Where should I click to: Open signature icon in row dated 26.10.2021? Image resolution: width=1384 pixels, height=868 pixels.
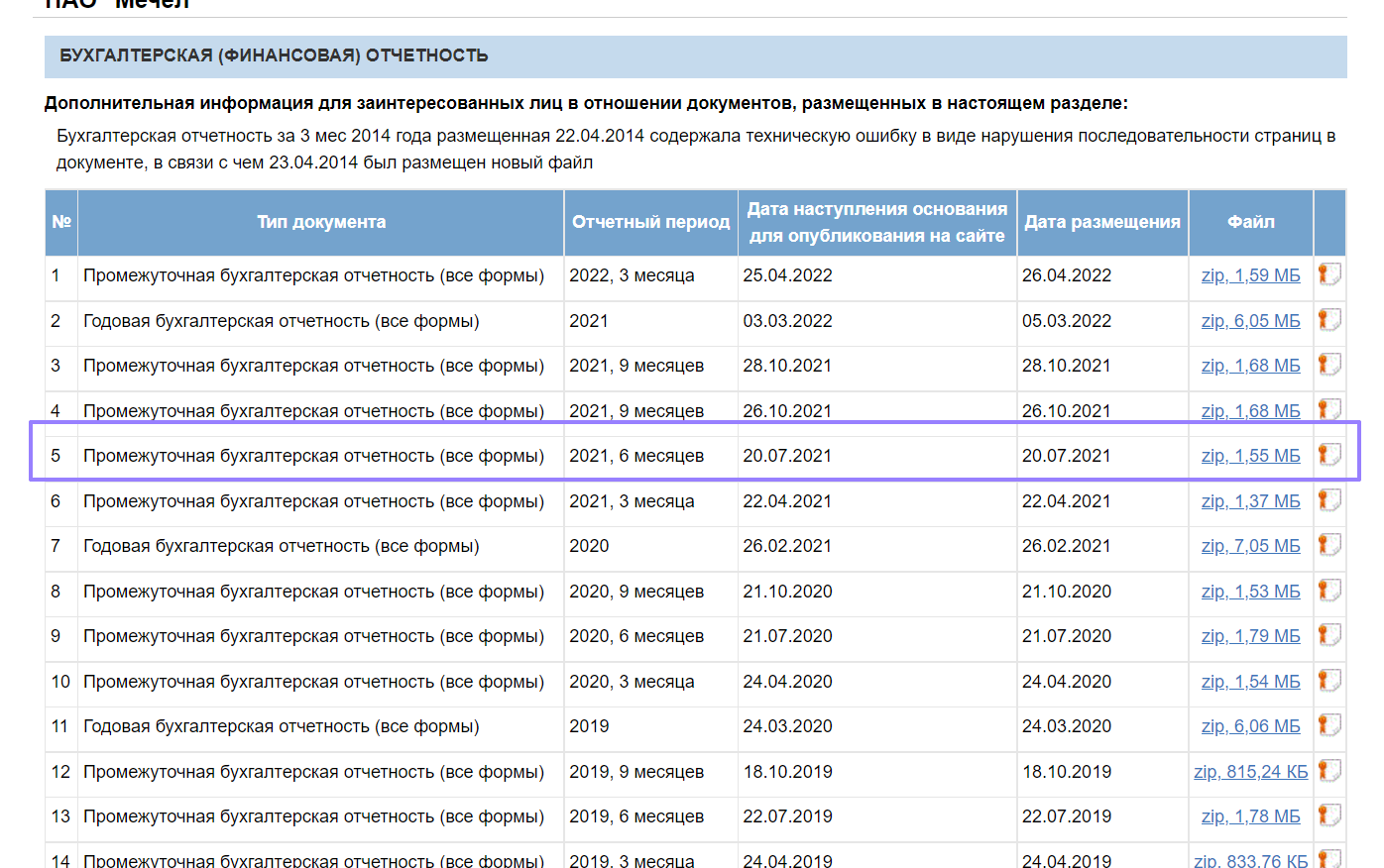[1329, 409]
